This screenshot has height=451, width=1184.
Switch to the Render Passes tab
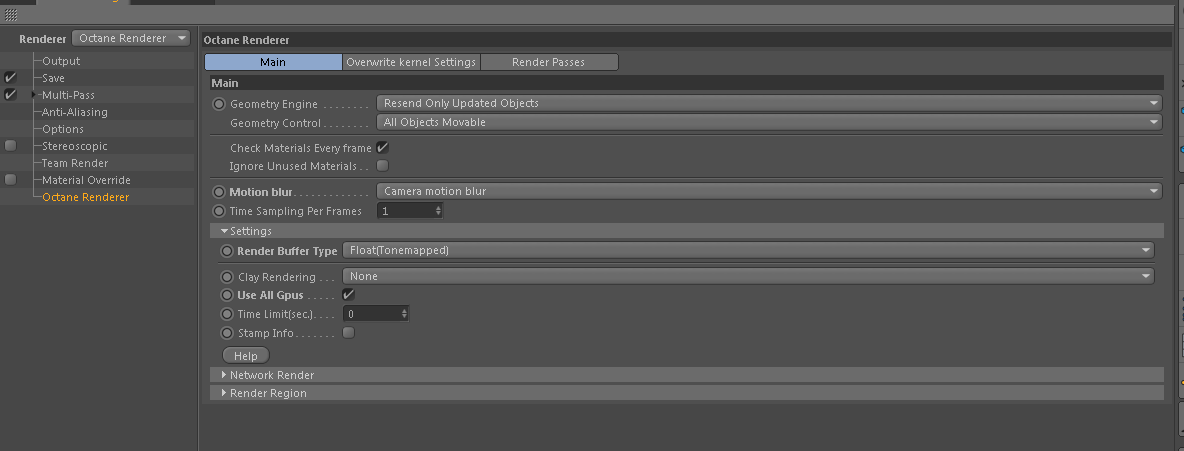click(x=548, y=62)
